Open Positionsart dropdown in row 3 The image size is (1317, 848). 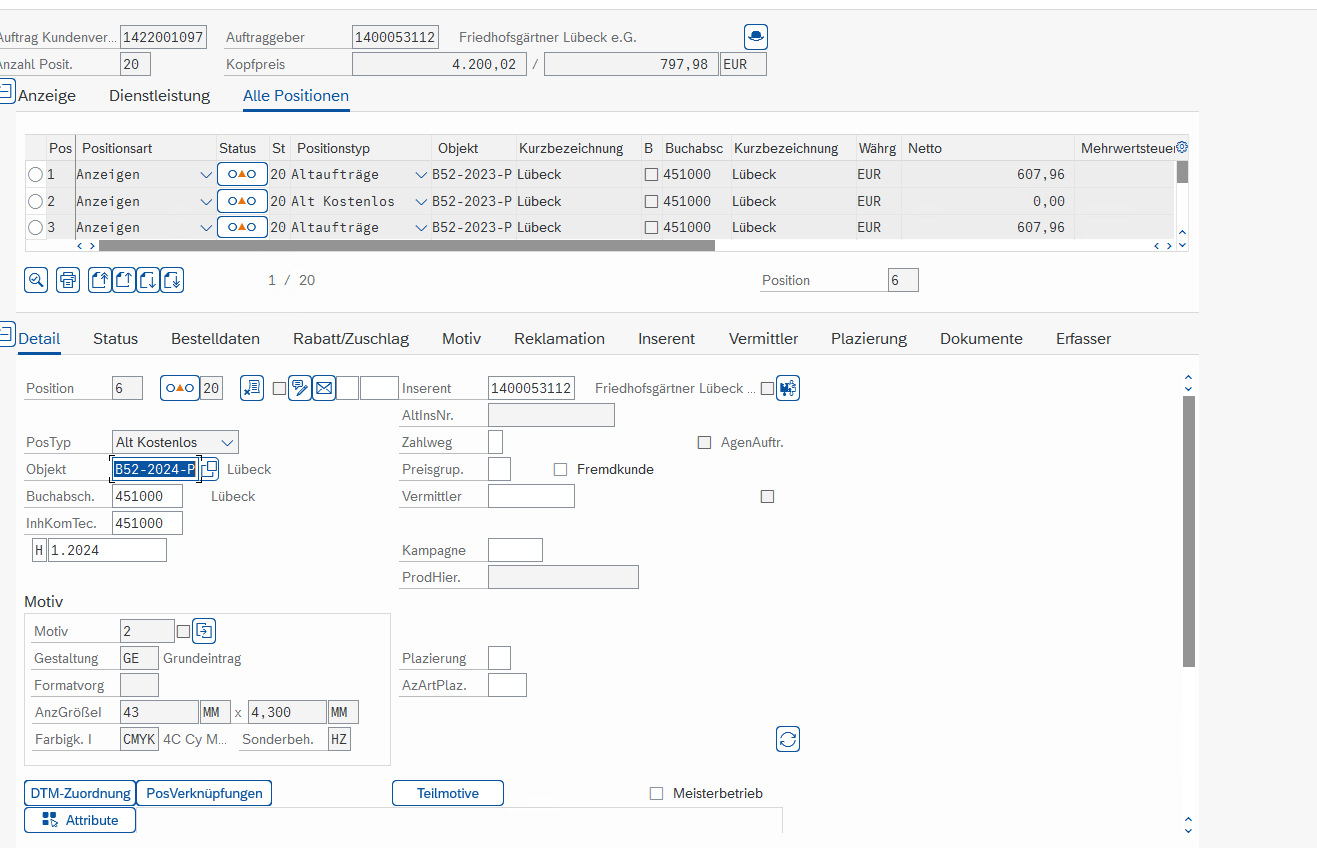click(x=206, y=227)
